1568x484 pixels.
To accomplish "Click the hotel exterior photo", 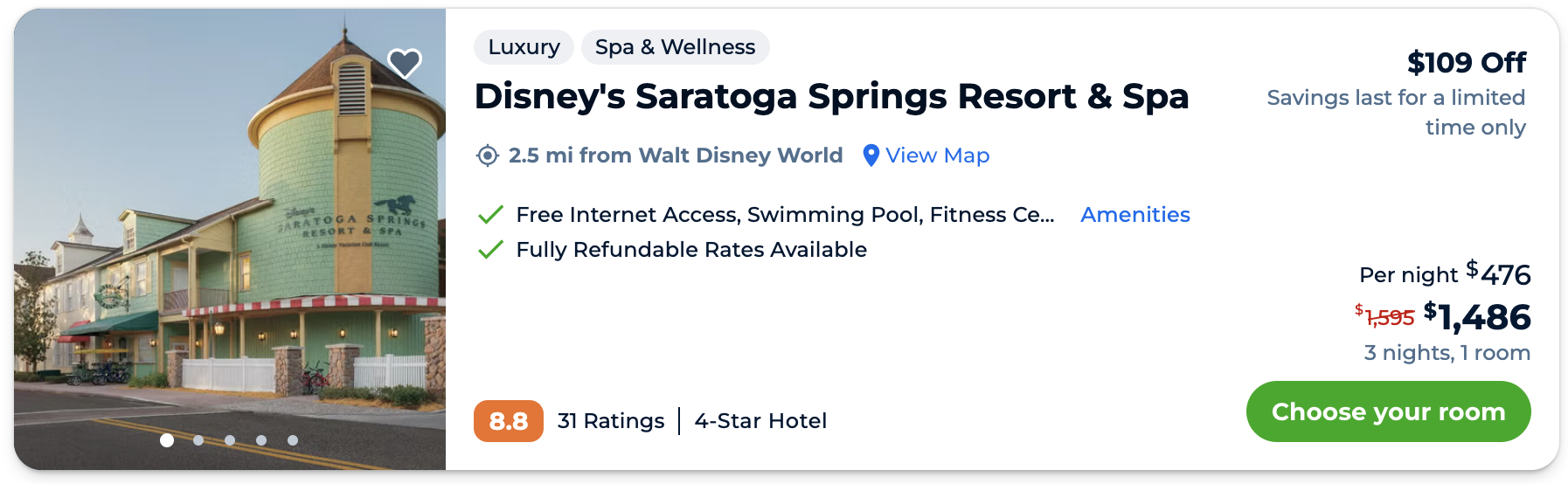I will coord(230,236).
